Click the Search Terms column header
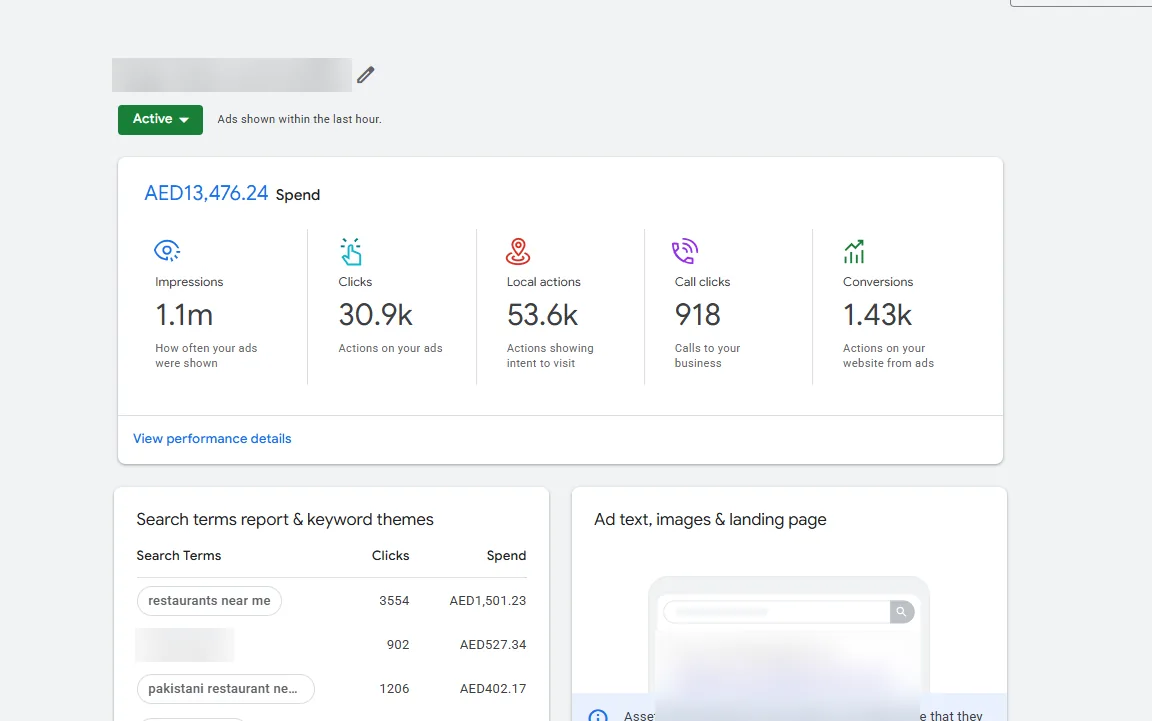This screenshot has height=721, width=1152. (179, 556)
